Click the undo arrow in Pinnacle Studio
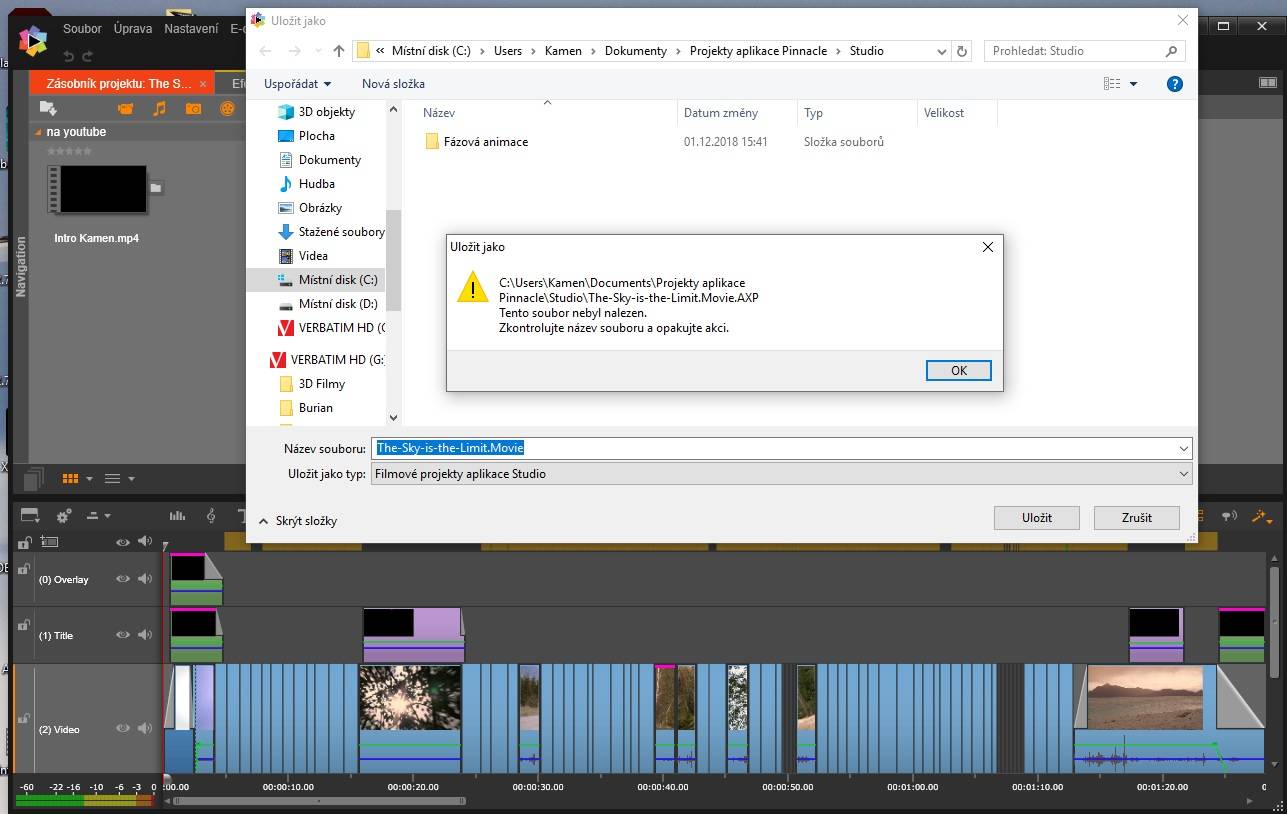The width and height of the screenshot is (1287, 814). click(68, 57)
